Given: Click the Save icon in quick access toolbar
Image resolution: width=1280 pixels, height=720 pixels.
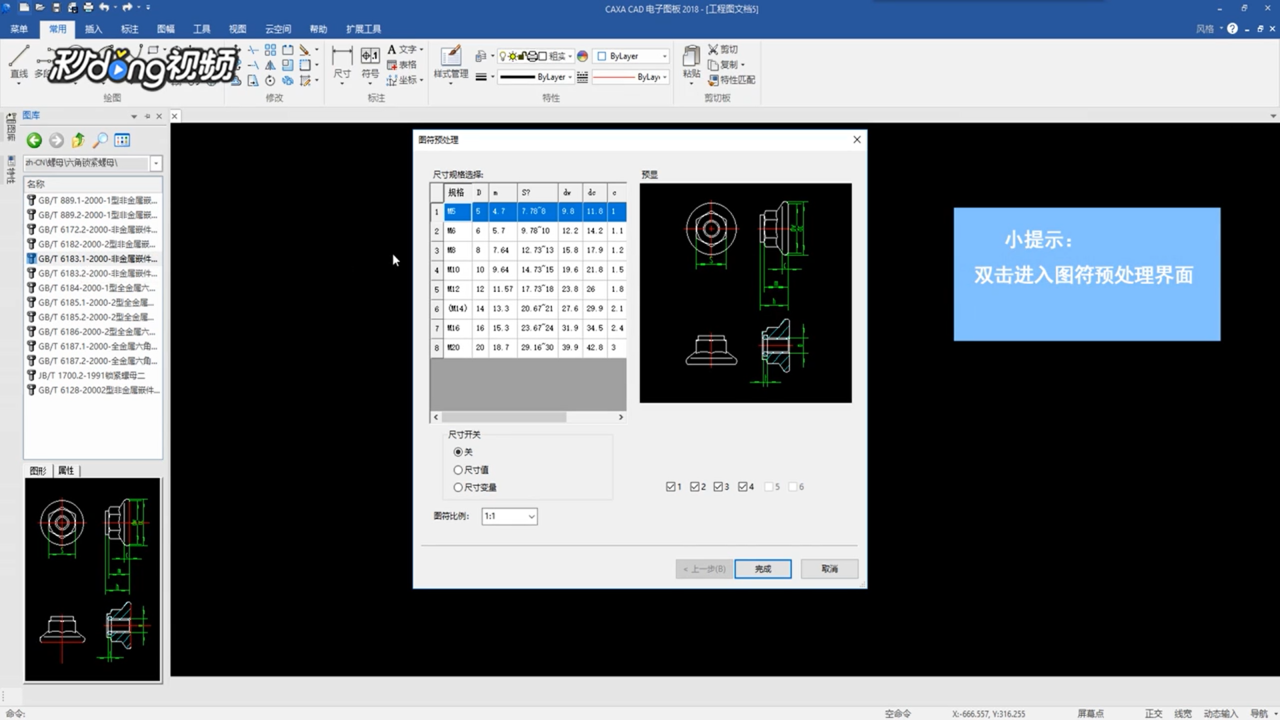Looking at the screenshot, I should click(x=54, y=8).
